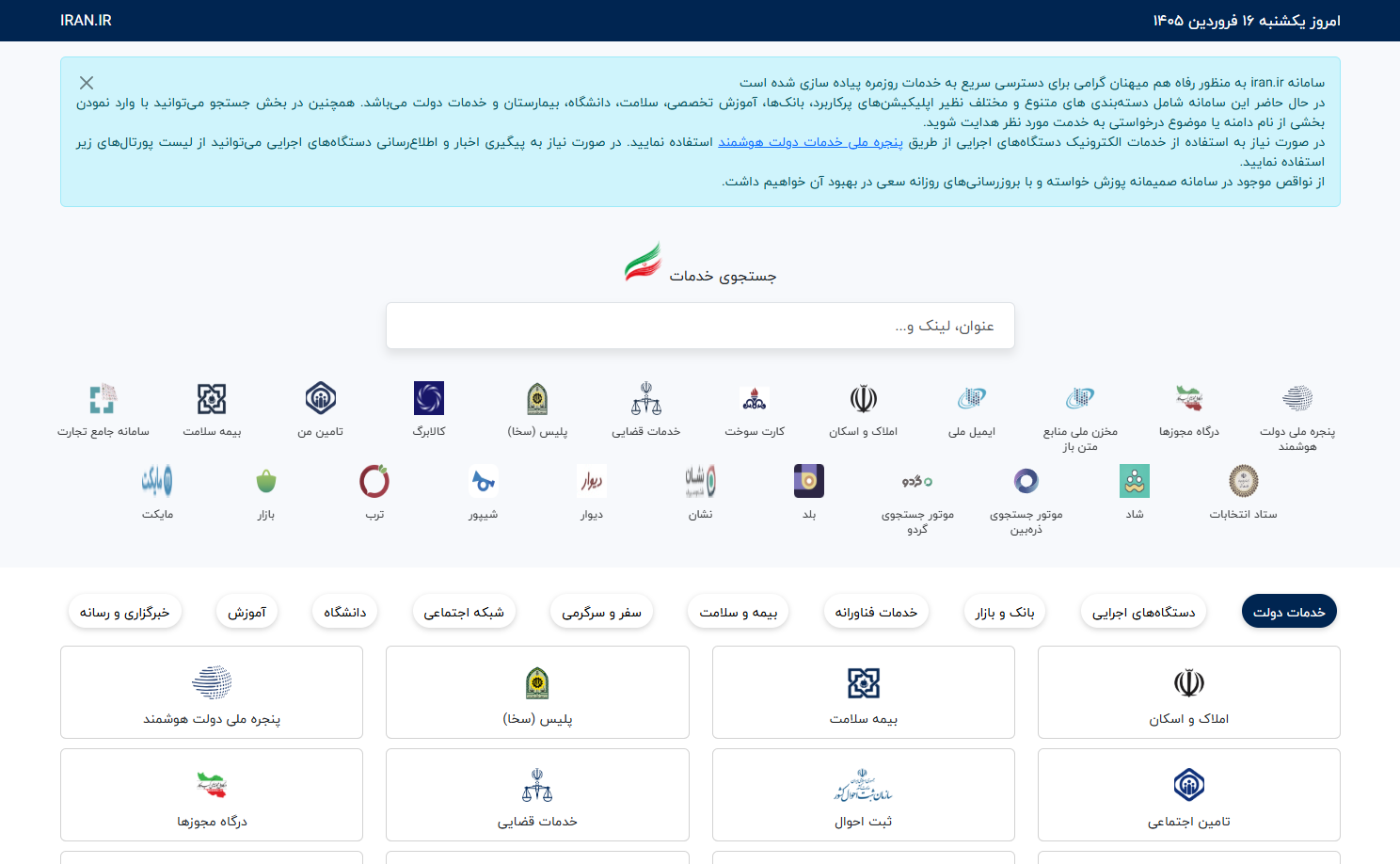Open the مخزن ملی منابع متن باز icon
The width and height of the screenshot is (1400, 864).
[1080, 399]
